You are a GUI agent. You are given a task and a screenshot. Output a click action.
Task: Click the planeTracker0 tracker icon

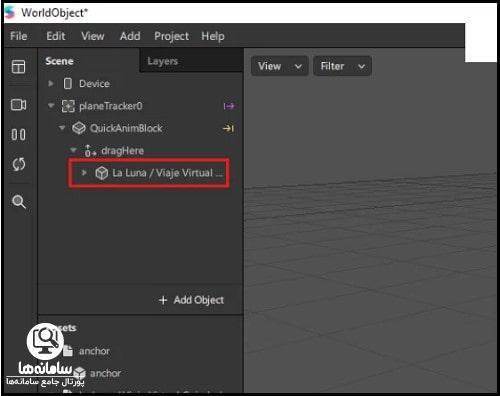pos(68,106)
